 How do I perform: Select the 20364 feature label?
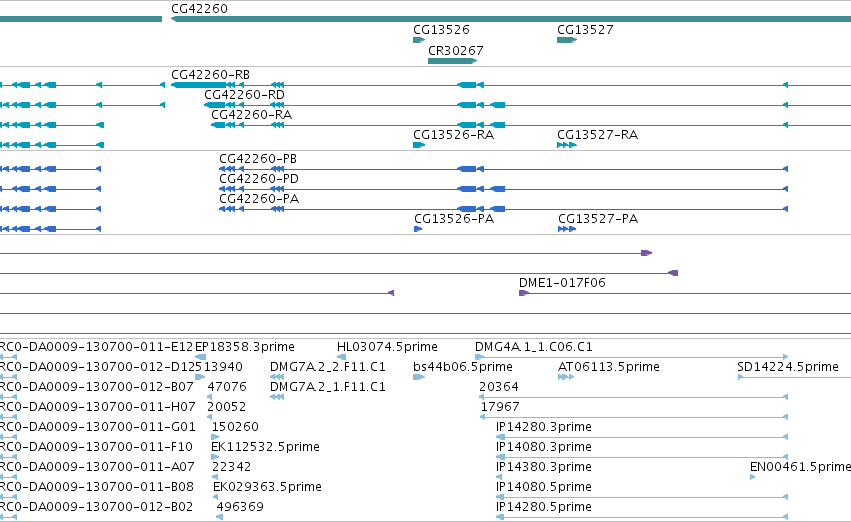[x=498, y=387]
